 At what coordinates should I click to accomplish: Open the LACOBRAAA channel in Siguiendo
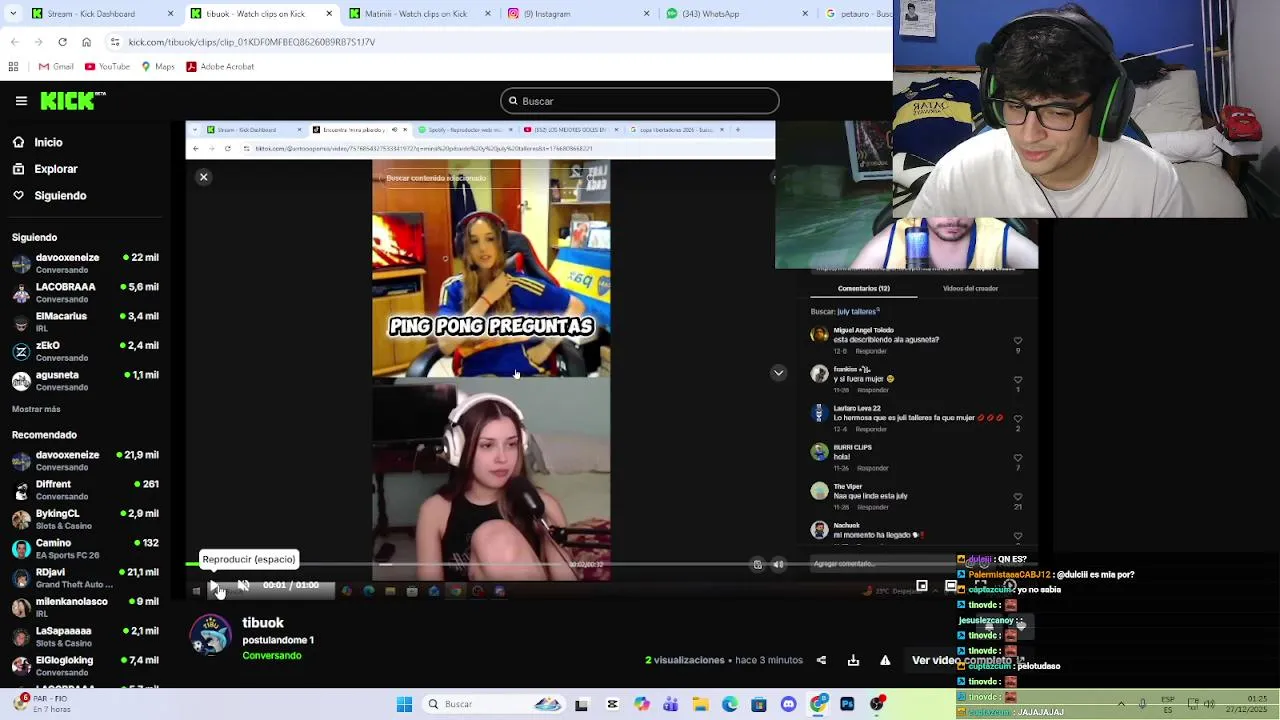pyautogui.click(x=85, y=292)
